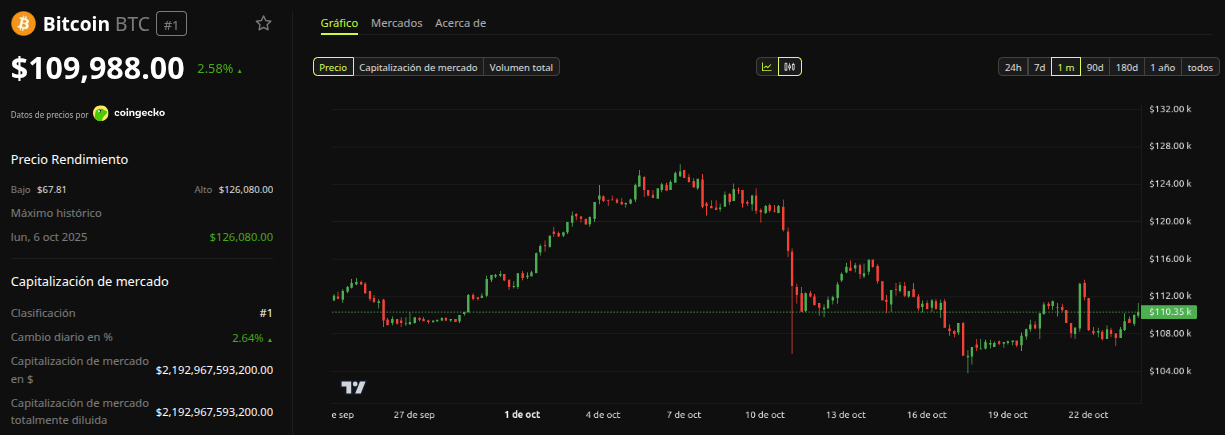Set chart range to 180d
The height and width of the screenshot is (435, 1225).
(x=1127, y=67)
